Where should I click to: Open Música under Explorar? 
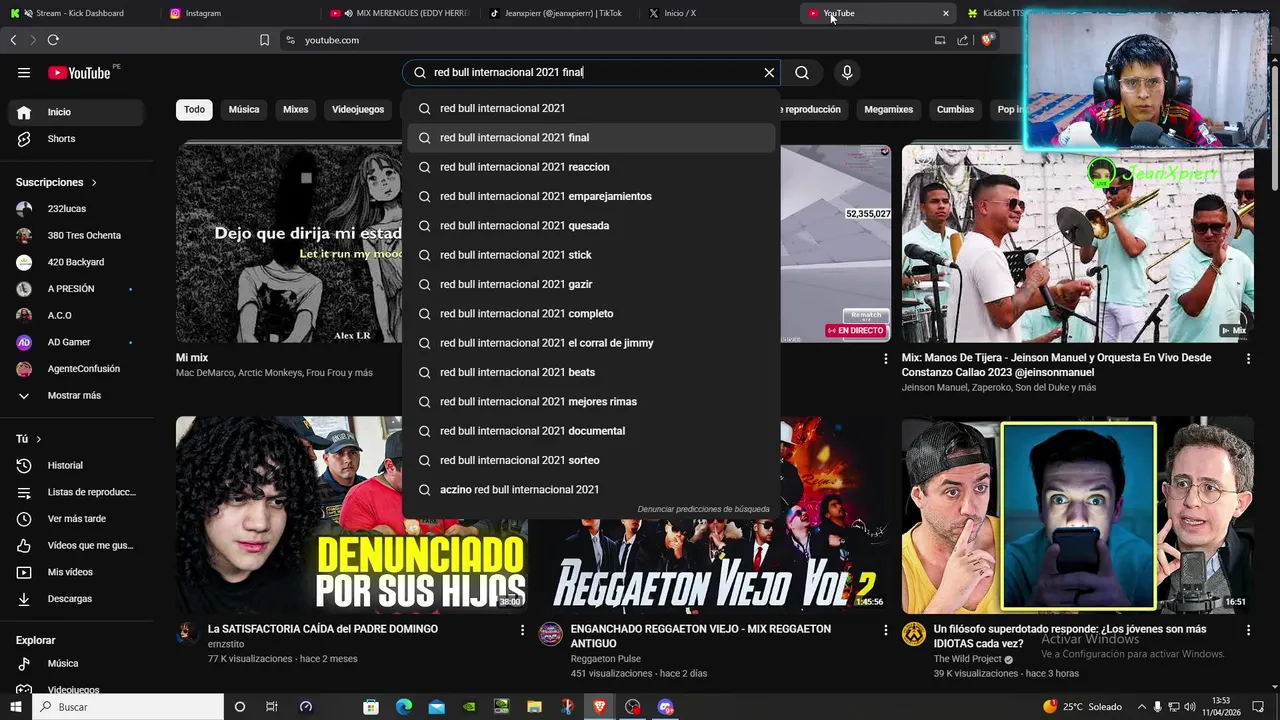coord(76,663)
